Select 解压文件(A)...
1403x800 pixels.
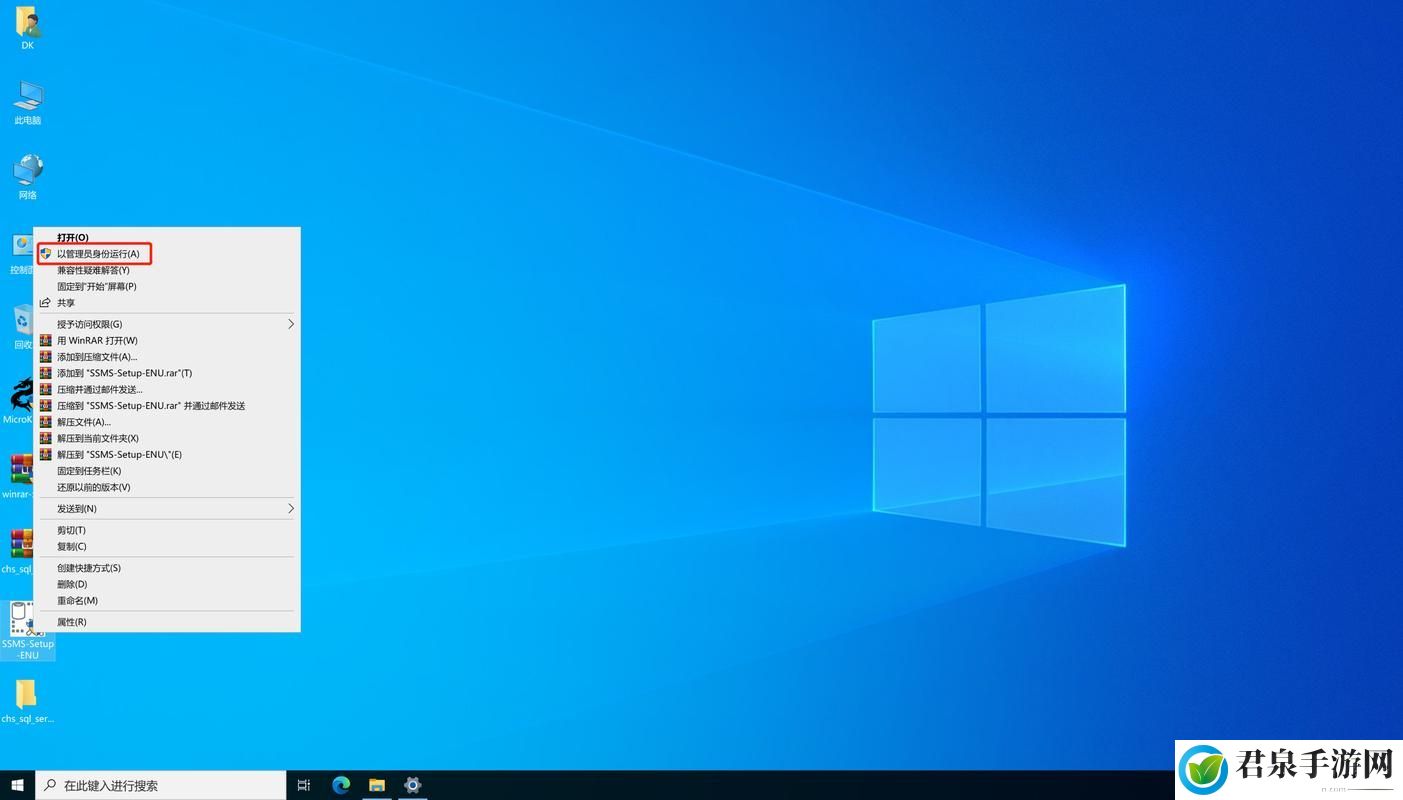(167, 422)
